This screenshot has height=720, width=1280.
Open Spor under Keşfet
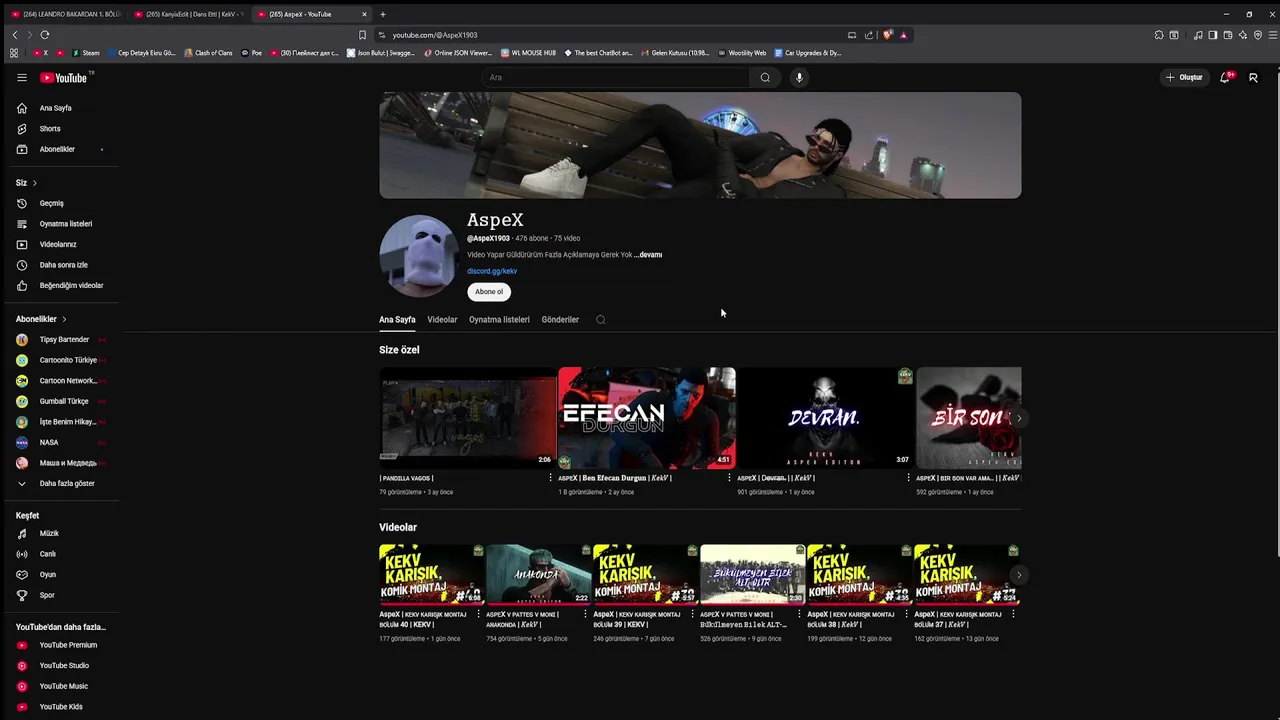pyautogui.click(x=47, y=595)
